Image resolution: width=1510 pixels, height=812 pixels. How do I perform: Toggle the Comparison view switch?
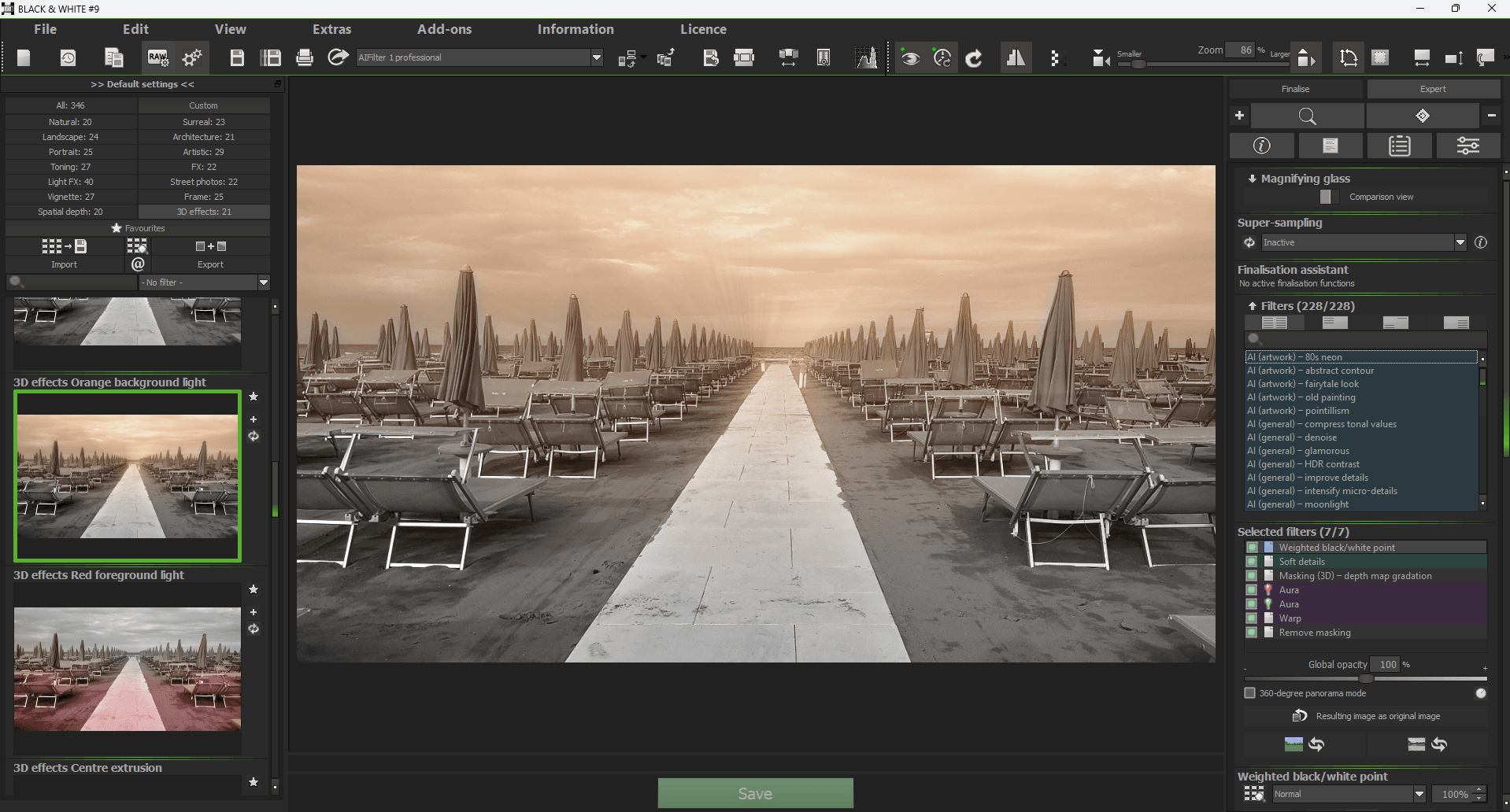click(x=1329, y=197)
